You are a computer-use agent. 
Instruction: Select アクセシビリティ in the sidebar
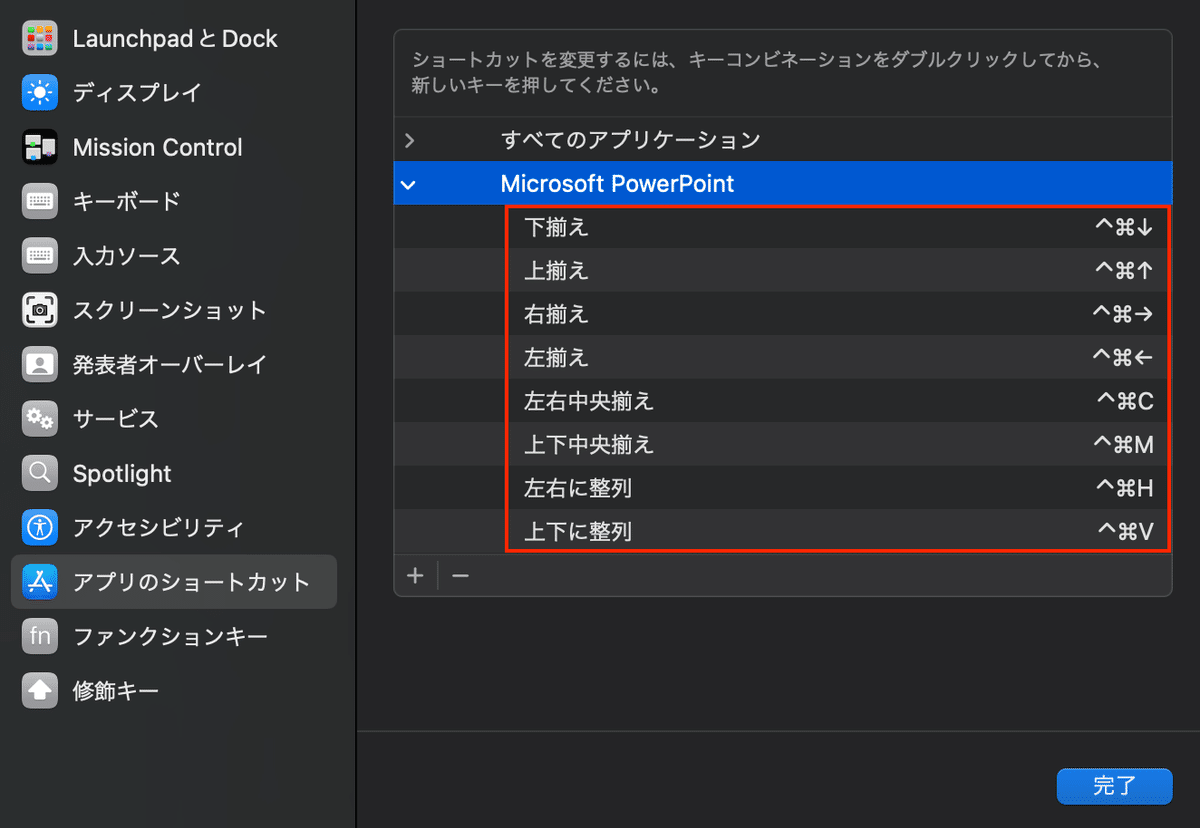pos(174,528)
